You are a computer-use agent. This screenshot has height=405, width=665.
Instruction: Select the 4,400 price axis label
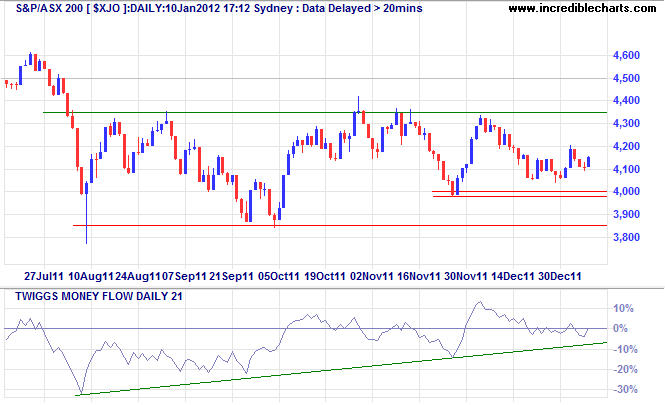626,101
